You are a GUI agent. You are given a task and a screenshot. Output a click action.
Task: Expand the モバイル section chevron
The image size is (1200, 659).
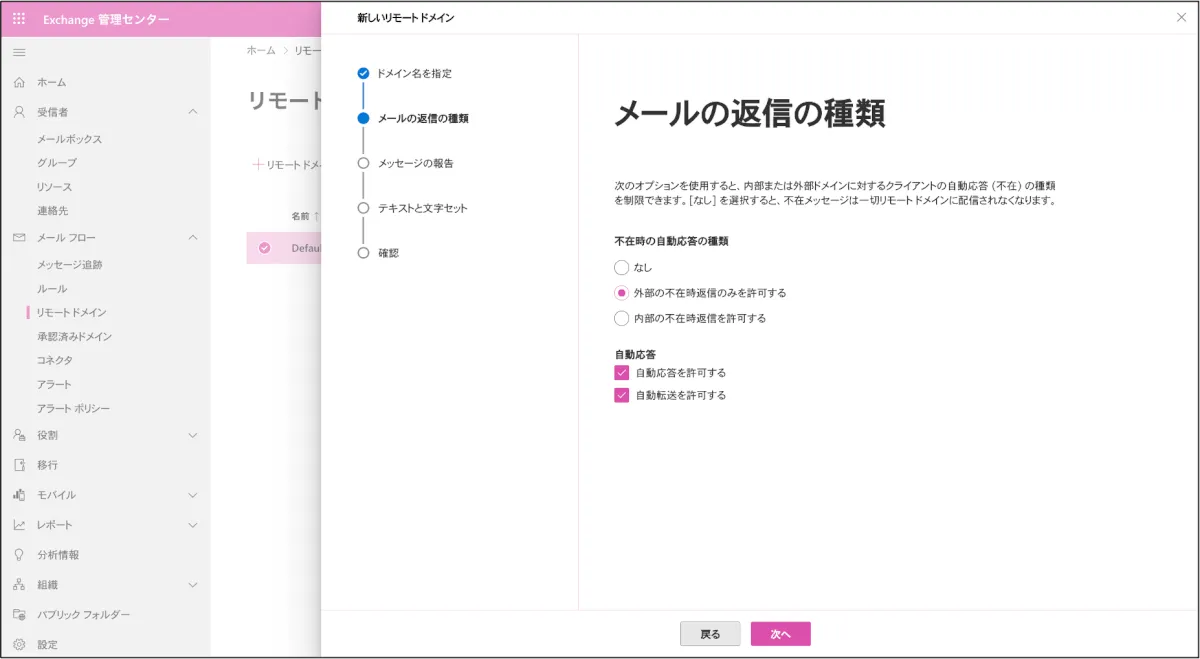[x=193, y=495]
